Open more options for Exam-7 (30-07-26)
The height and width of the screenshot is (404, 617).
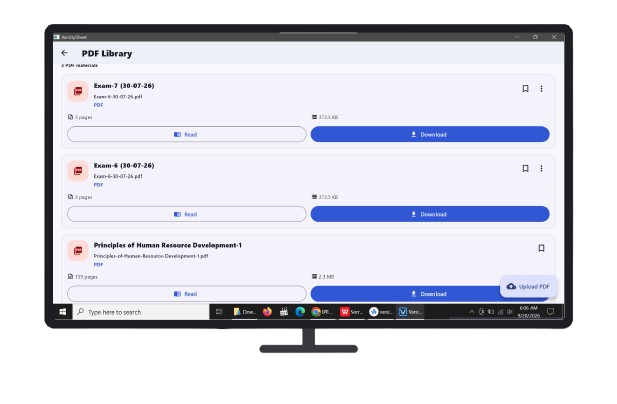[541, 89]
